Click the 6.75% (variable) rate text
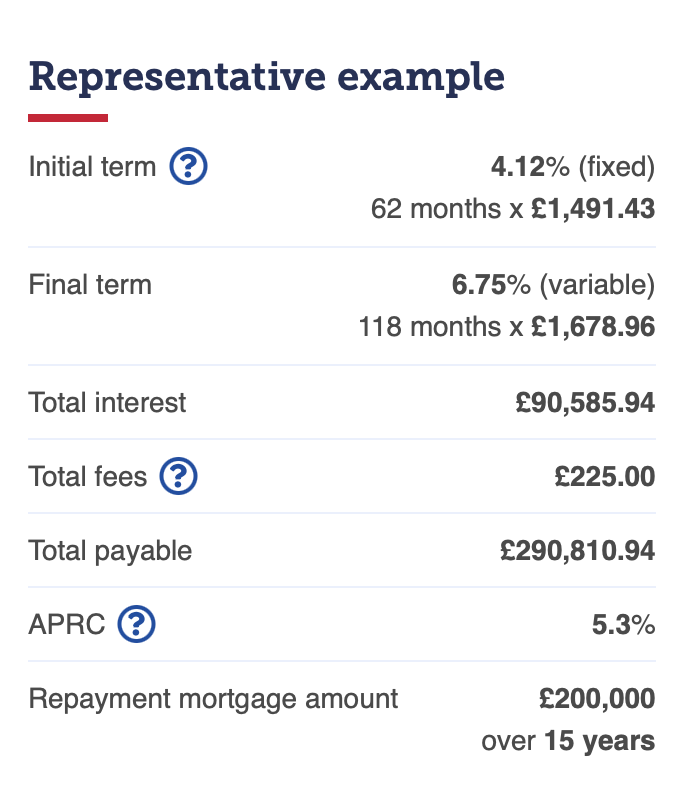Screen dimensions: 678x804 [x=553, y=285]
